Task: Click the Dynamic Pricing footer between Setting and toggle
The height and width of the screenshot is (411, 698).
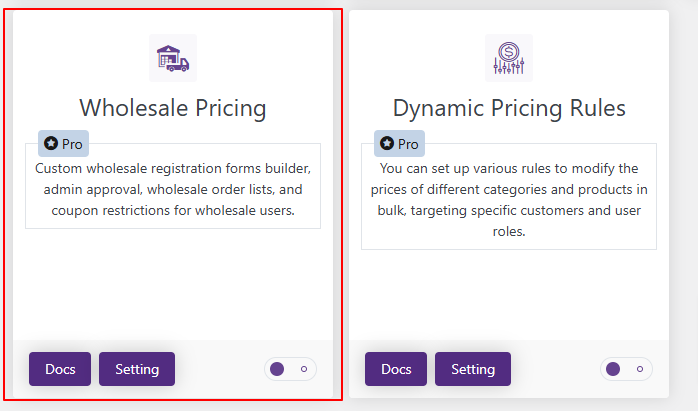Action: pos(556,369)
